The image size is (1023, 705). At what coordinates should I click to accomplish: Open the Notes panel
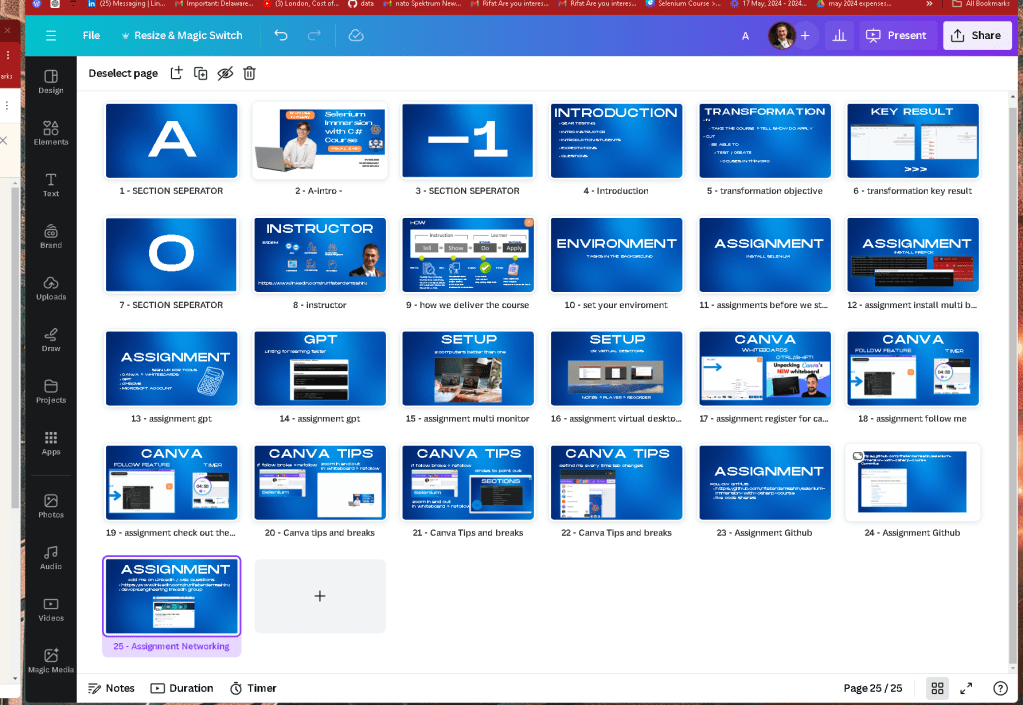pos(111,688)
